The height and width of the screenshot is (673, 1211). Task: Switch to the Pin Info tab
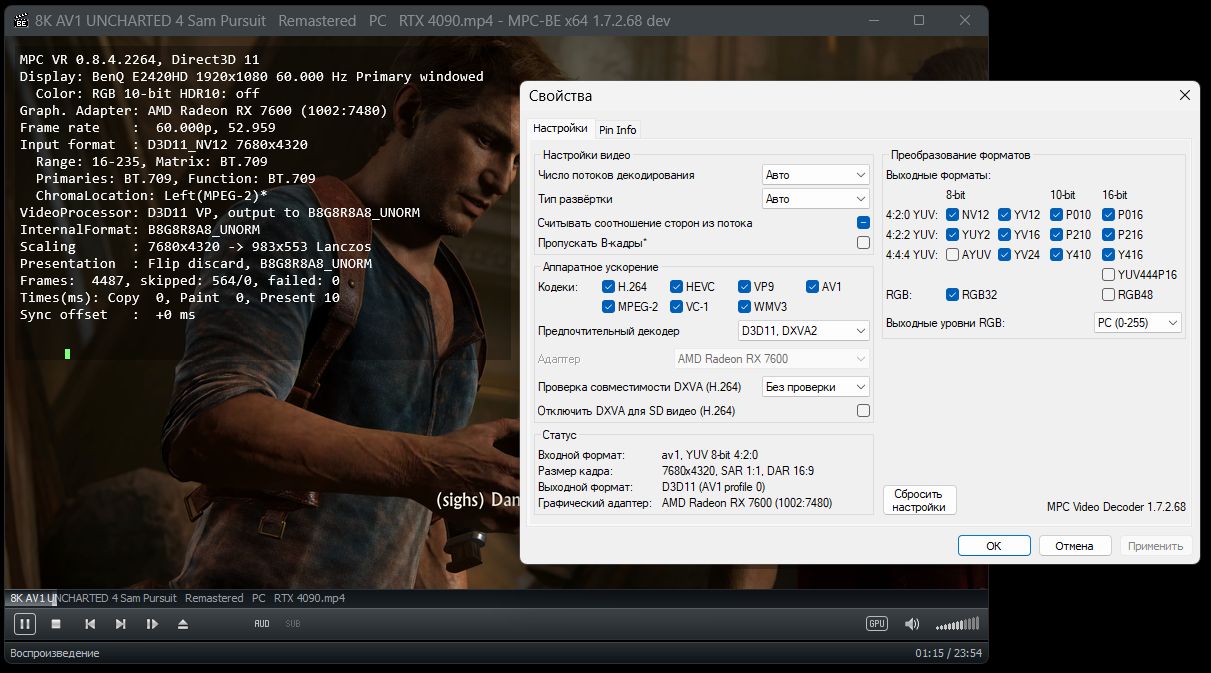(x=617, y=130)
